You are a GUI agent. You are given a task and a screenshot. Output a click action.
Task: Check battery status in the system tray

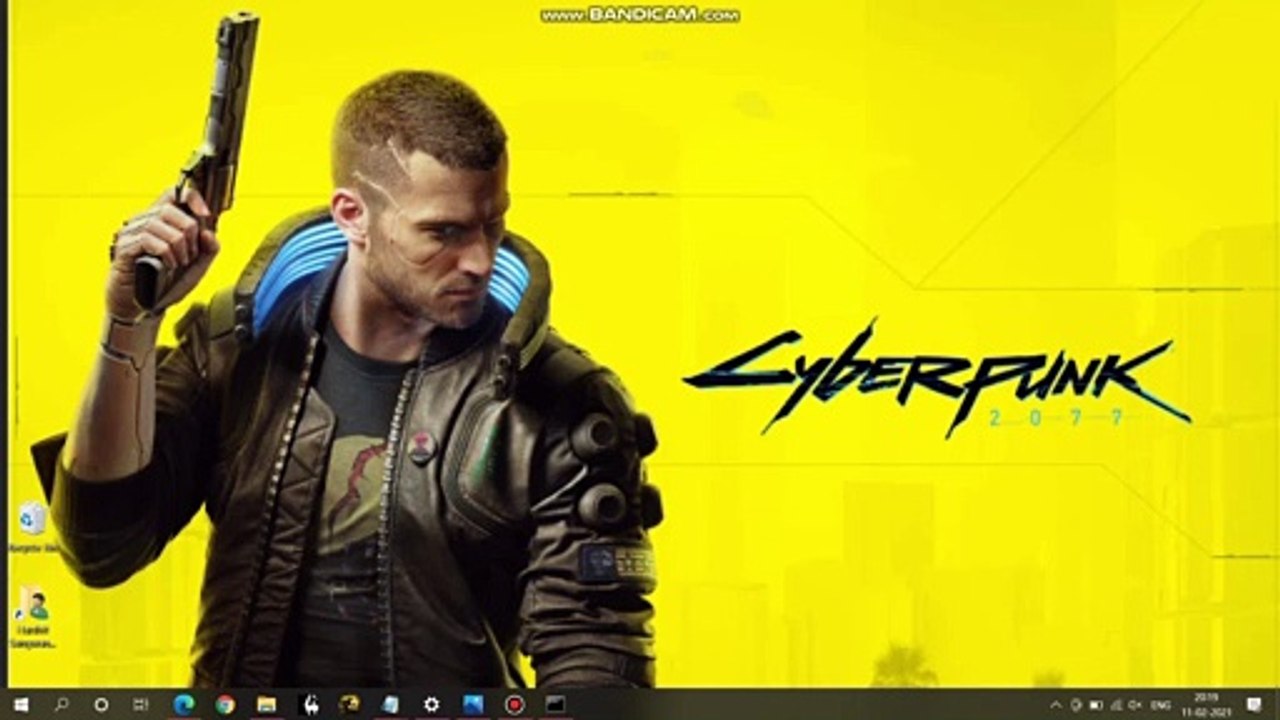(1098, 705)
